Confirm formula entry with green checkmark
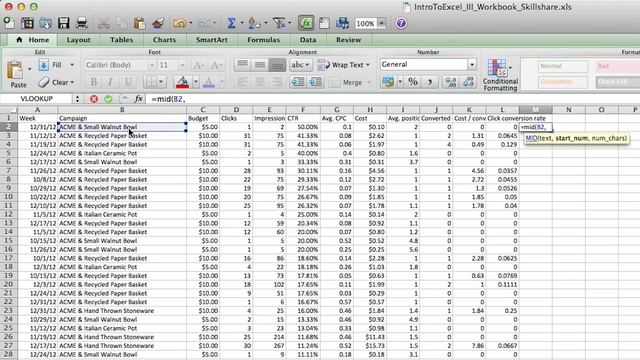 [x=108, y=99]
